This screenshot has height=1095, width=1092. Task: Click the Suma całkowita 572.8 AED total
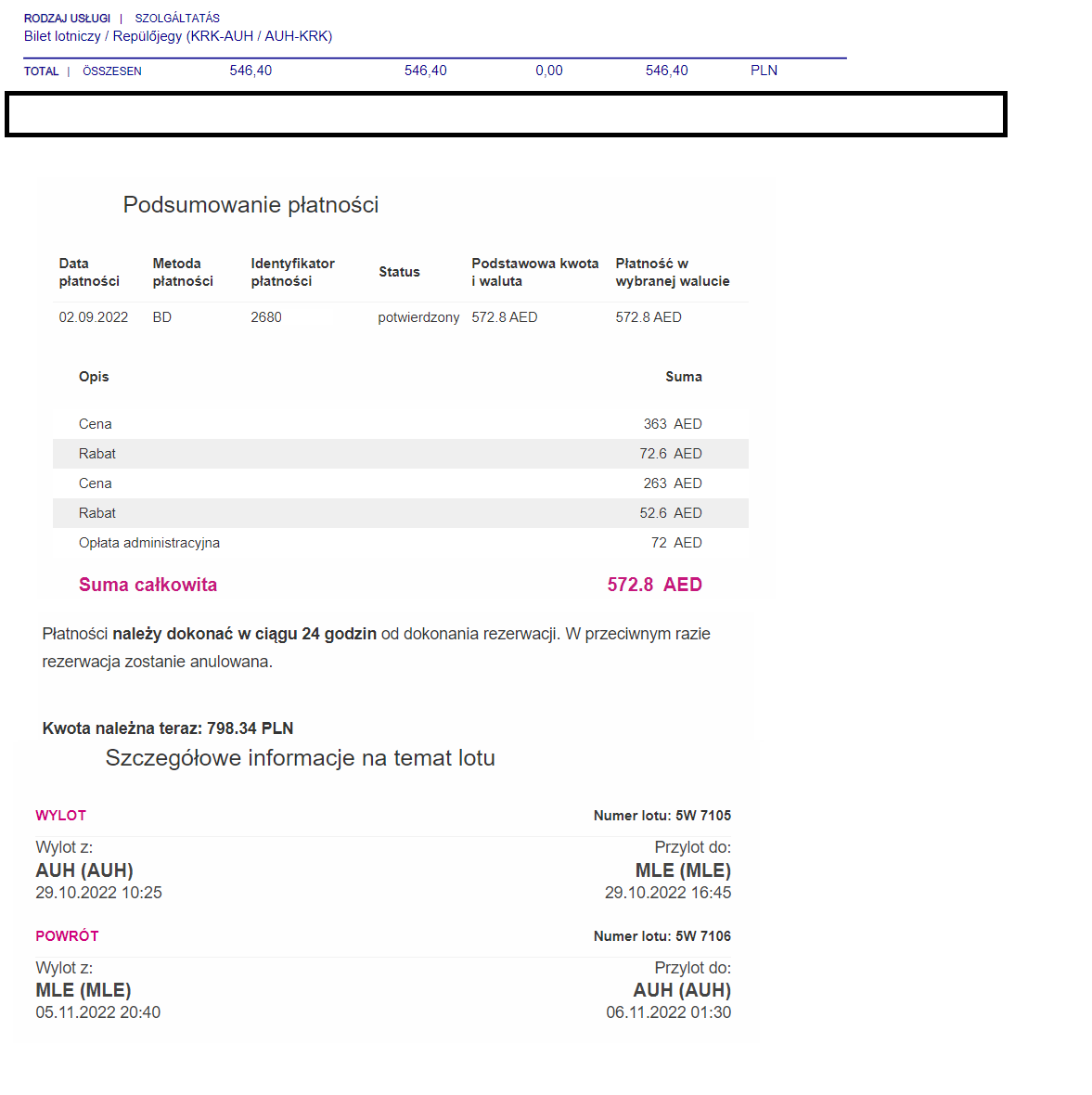[391, 585]
